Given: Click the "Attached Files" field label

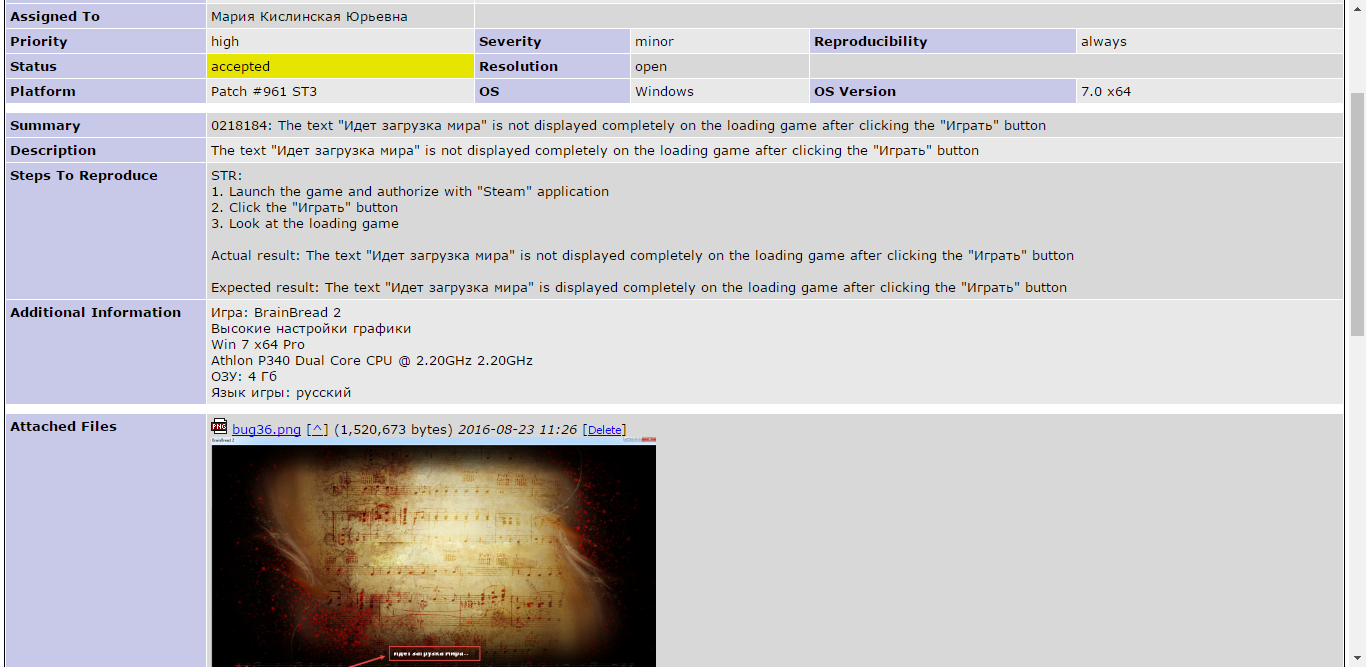Looking at the screenshot, I should (x=63, y=427).
